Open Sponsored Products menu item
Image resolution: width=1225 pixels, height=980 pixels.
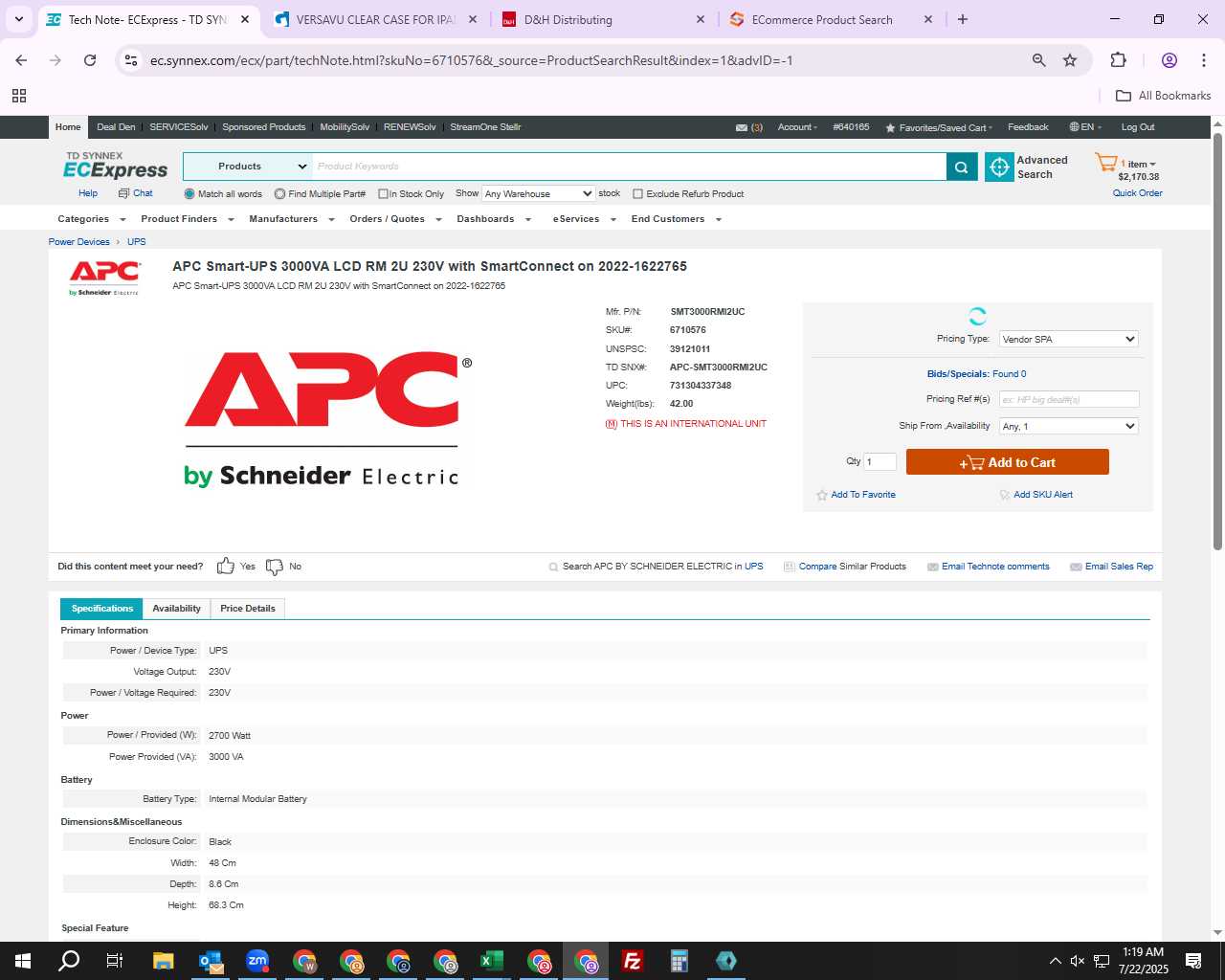coord(264,127)
